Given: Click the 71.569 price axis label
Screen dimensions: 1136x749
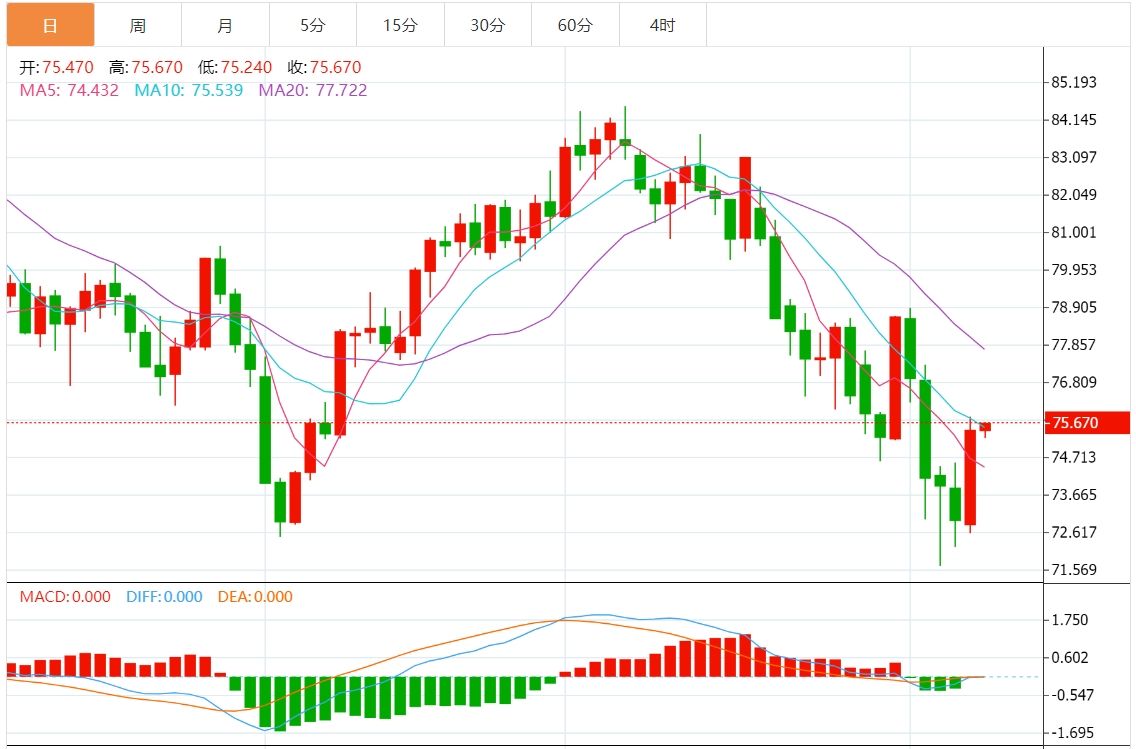Looking at the screenshot, I should pyautogui.click(x=1074, y=570).
